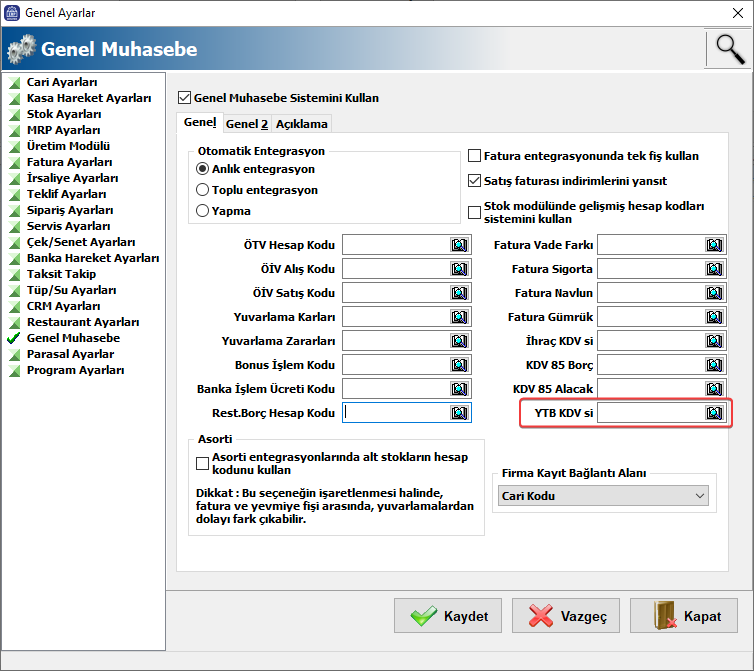Click browse icon beside Fatura Vade Farkı
This screenshot has height=671, width=754.
click(714, 245)
